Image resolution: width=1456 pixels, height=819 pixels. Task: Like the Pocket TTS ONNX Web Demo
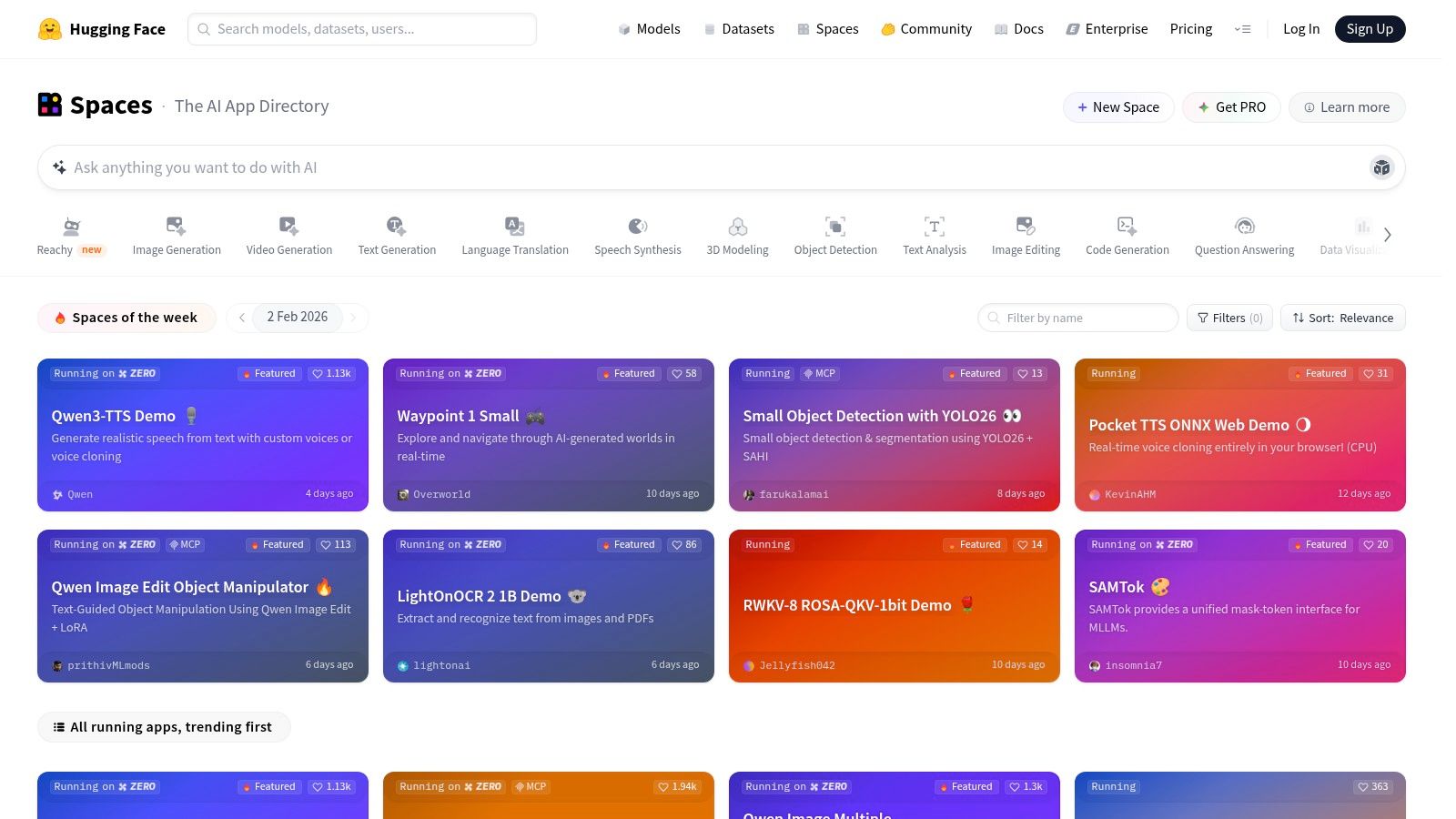tap(1376, 373)
